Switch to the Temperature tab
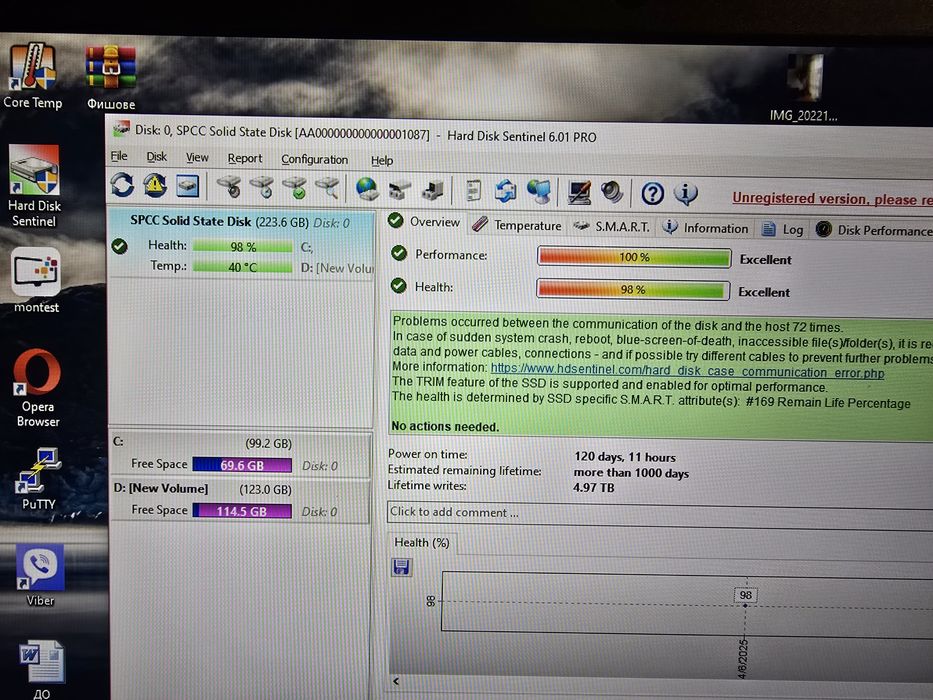Screen dimensions: 933x700 (x=516, y=225)
